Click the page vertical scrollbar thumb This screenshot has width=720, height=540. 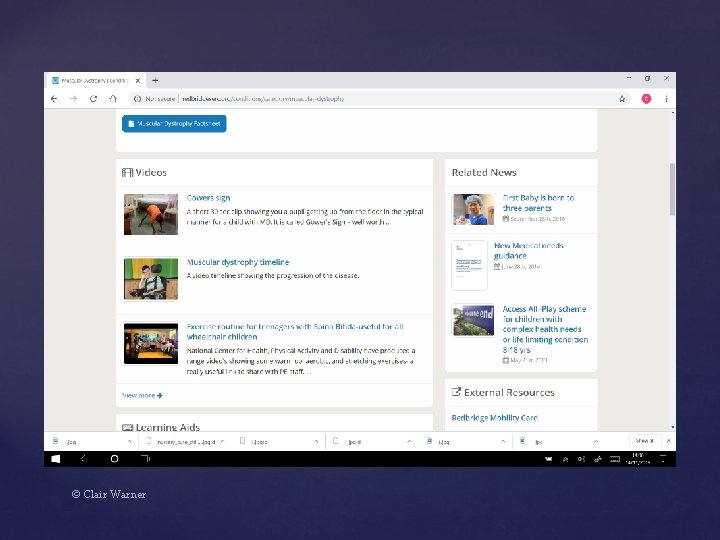[x=672, y=189]
